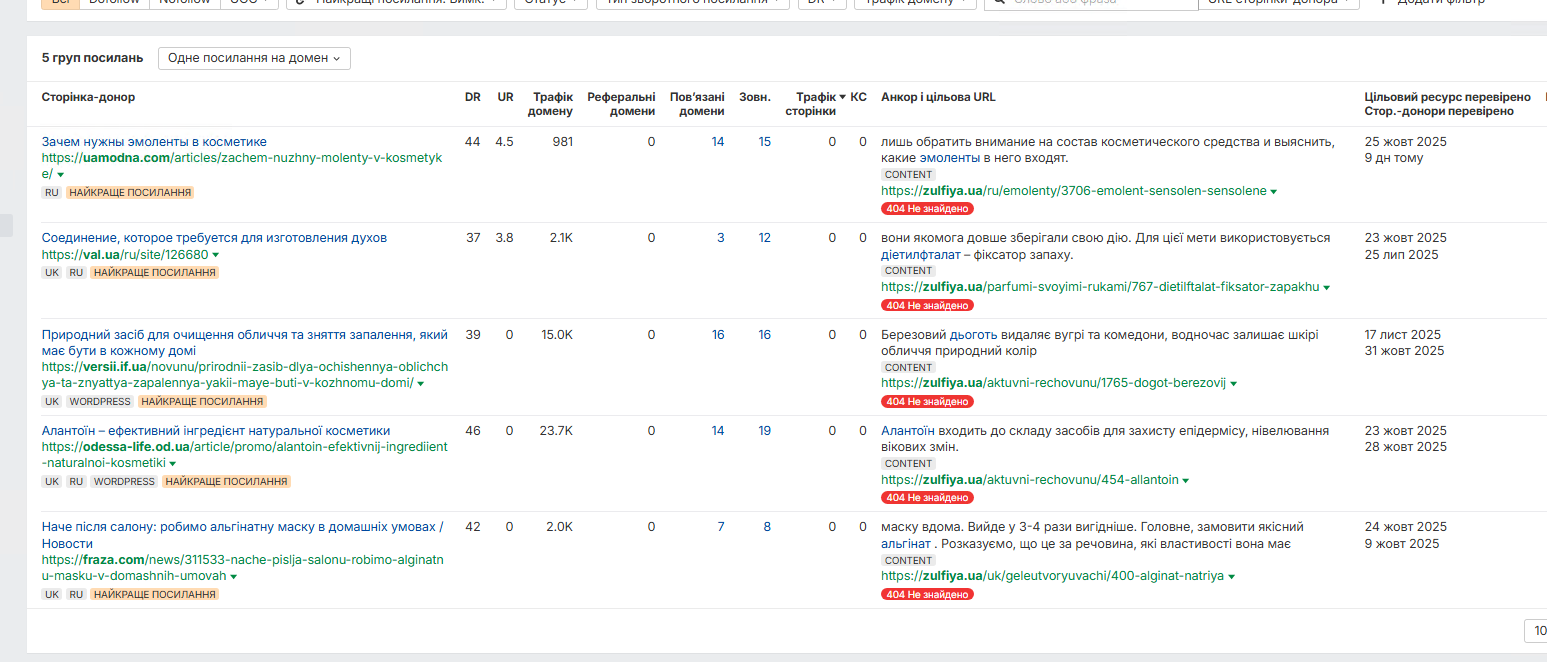Screen dimensions: 1547x662
Task: Click linked domains value 3 for val.ua
Action: tap(721, 238)
